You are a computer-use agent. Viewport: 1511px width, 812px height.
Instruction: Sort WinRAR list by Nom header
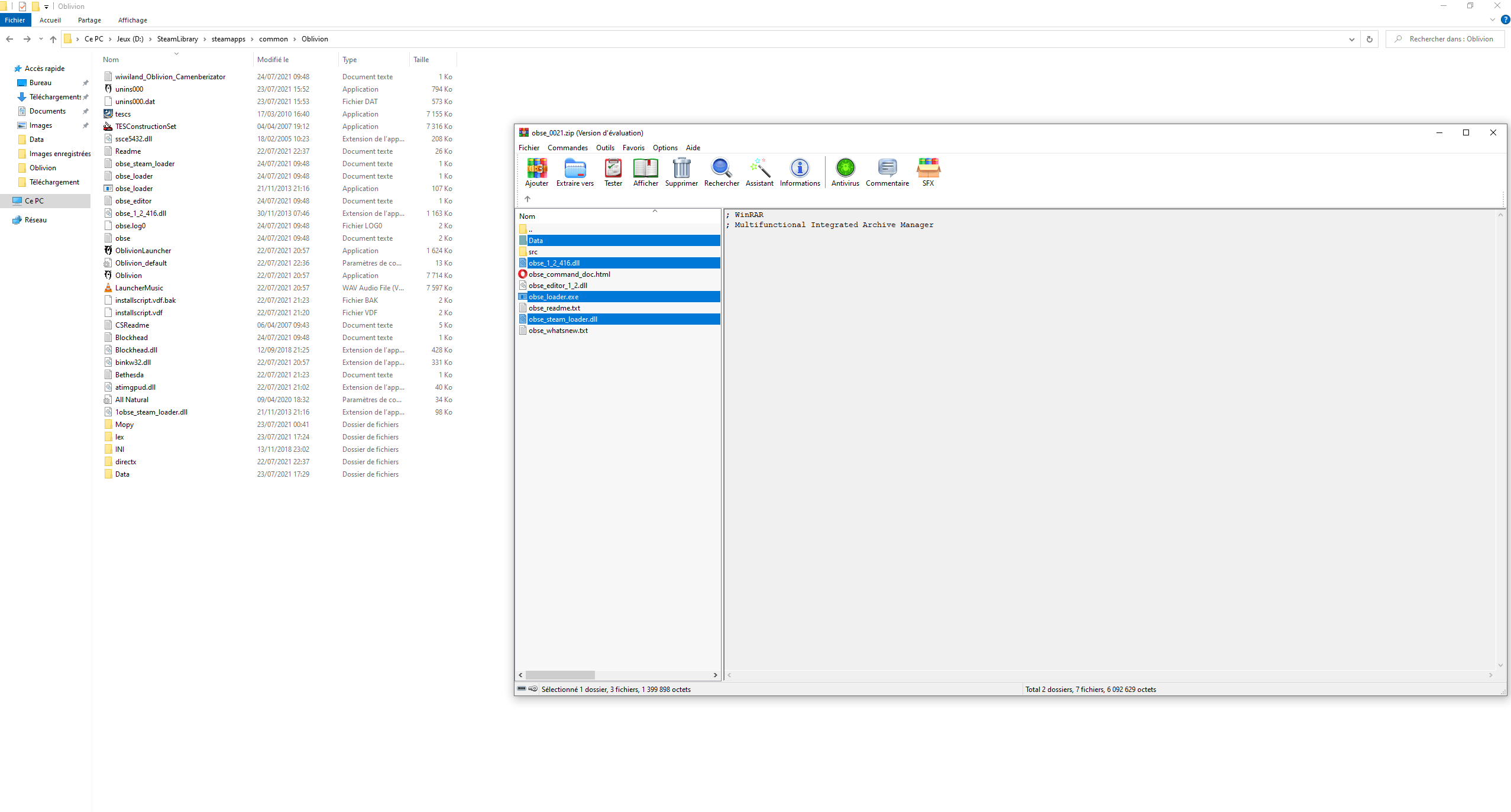point(617,216)
